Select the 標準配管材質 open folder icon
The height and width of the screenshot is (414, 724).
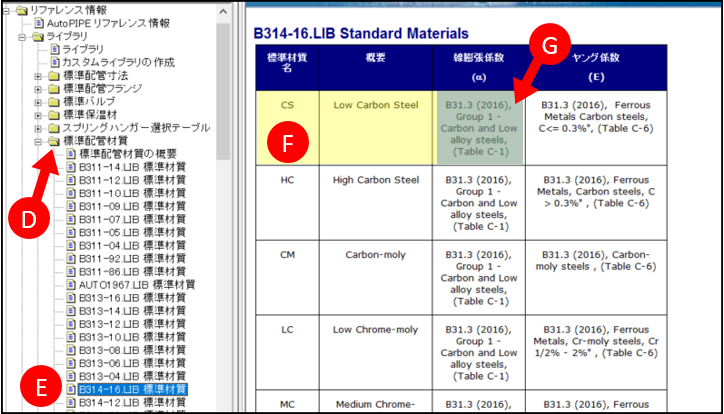tap(54, 141)
